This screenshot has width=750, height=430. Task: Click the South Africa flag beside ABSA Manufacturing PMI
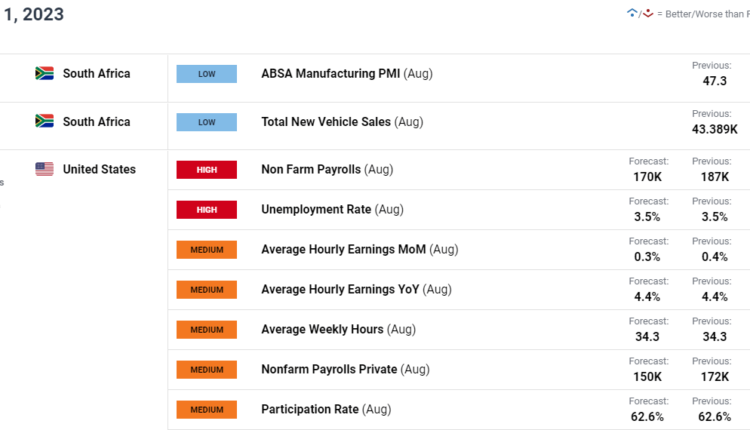pyautogui.click(x=44, y=74)
